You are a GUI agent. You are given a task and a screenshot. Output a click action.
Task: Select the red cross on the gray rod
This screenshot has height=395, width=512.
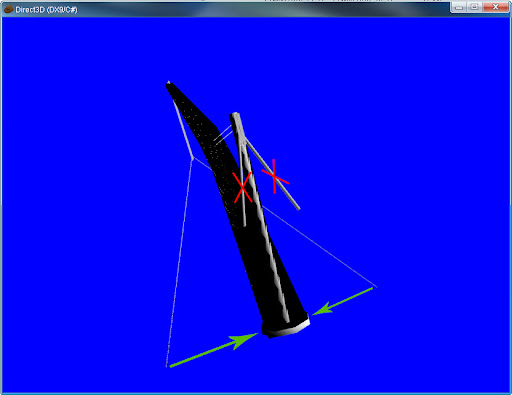pos(275,176)
